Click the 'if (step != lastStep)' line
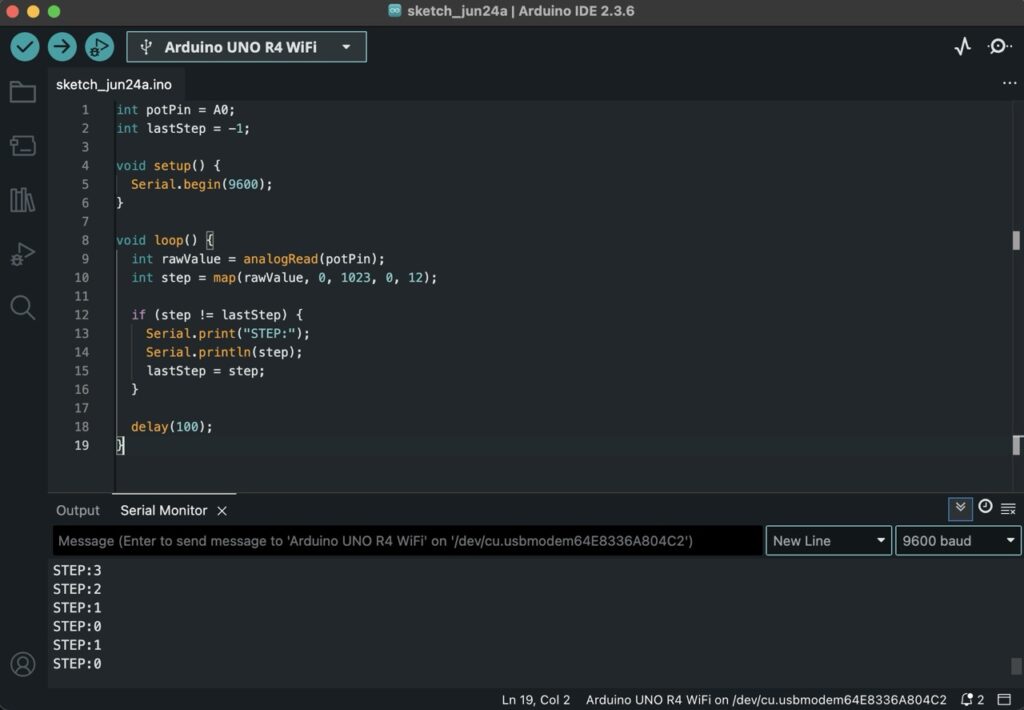Image resolution: width=1024 pixels, height=710 pixels. [x=217, y=315]
